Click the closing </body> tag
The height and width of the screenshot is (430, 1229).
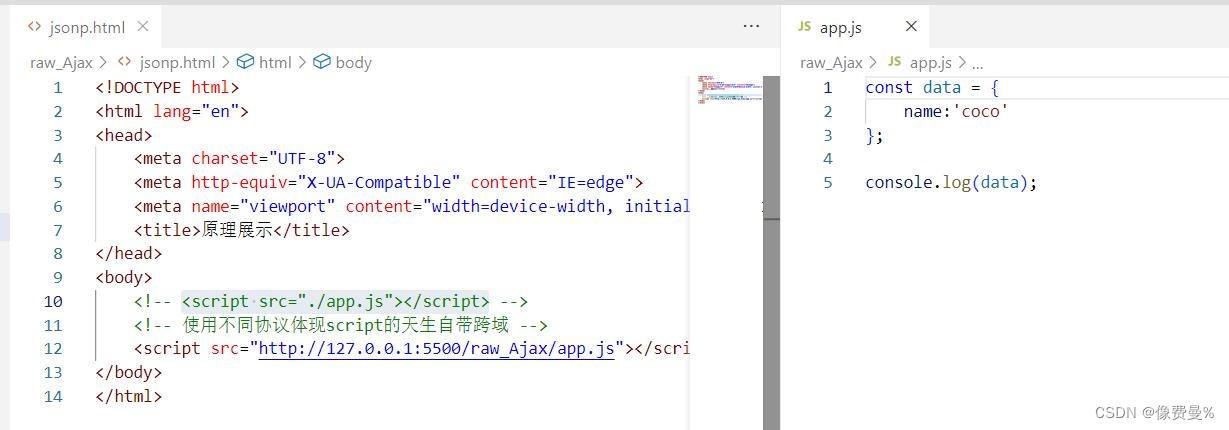(x=128, y=372)
